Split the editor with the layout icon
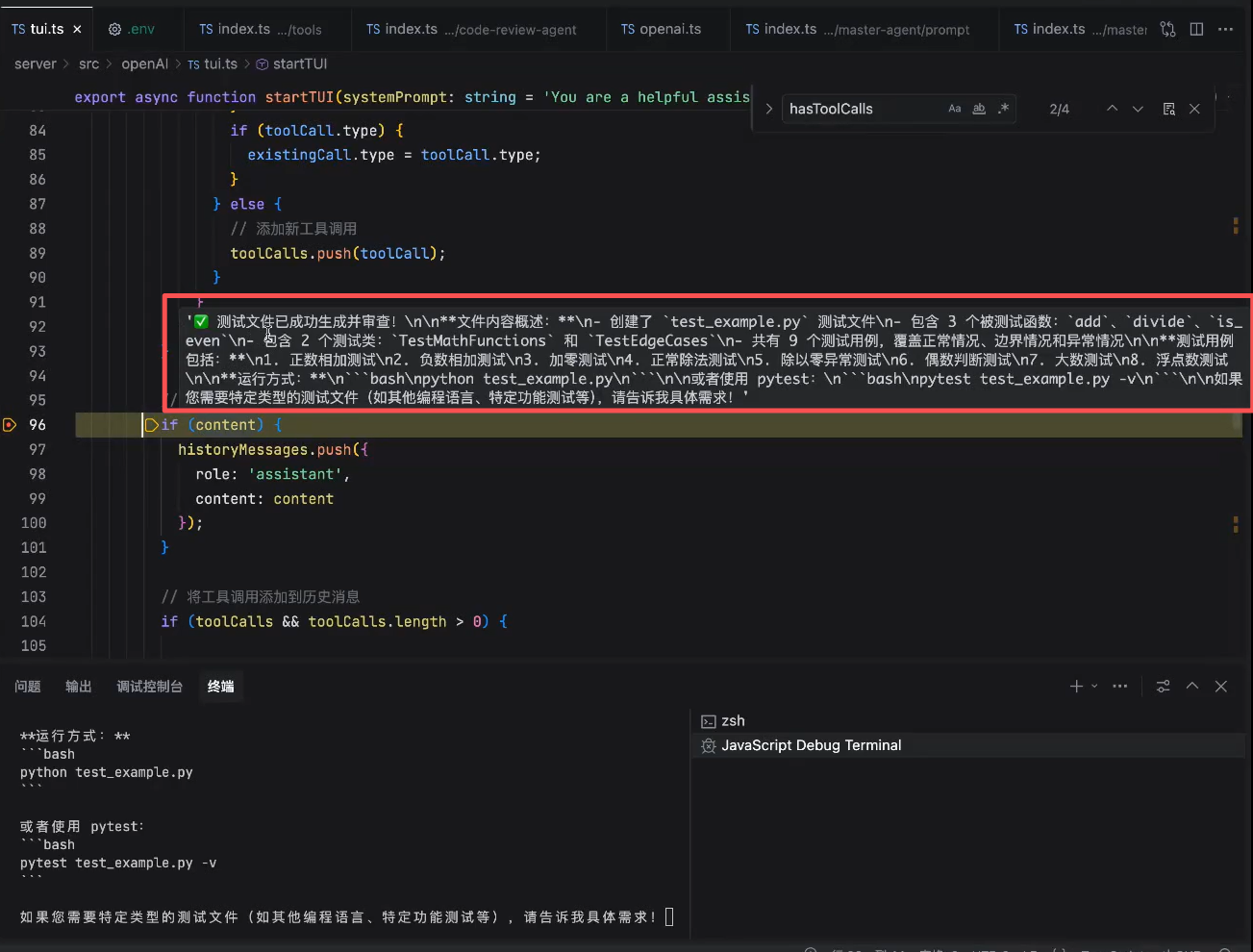This screenshot has height=952, width=1253. pos(1196,29)
